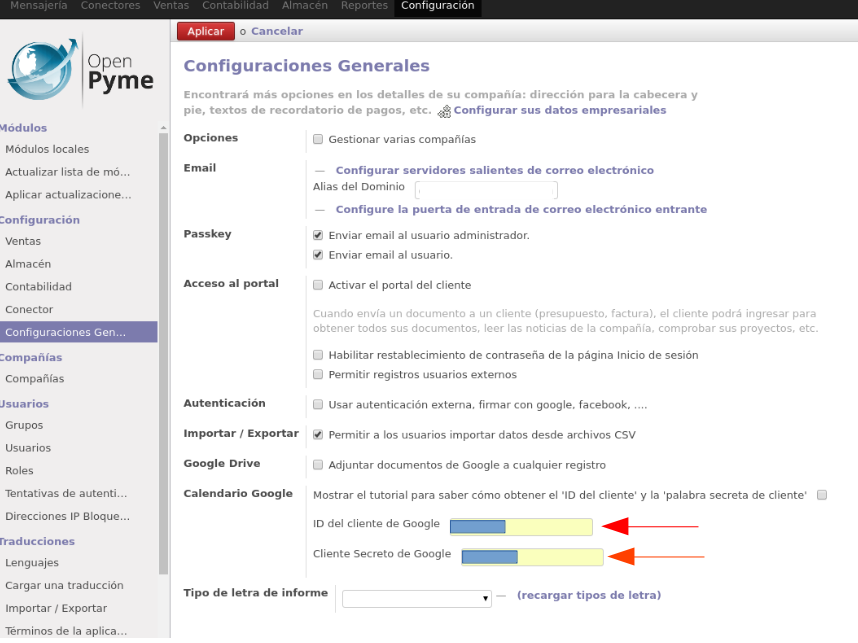Select Almacén under sidebar Configuración

pyautogui.click(x=28, y=264)
